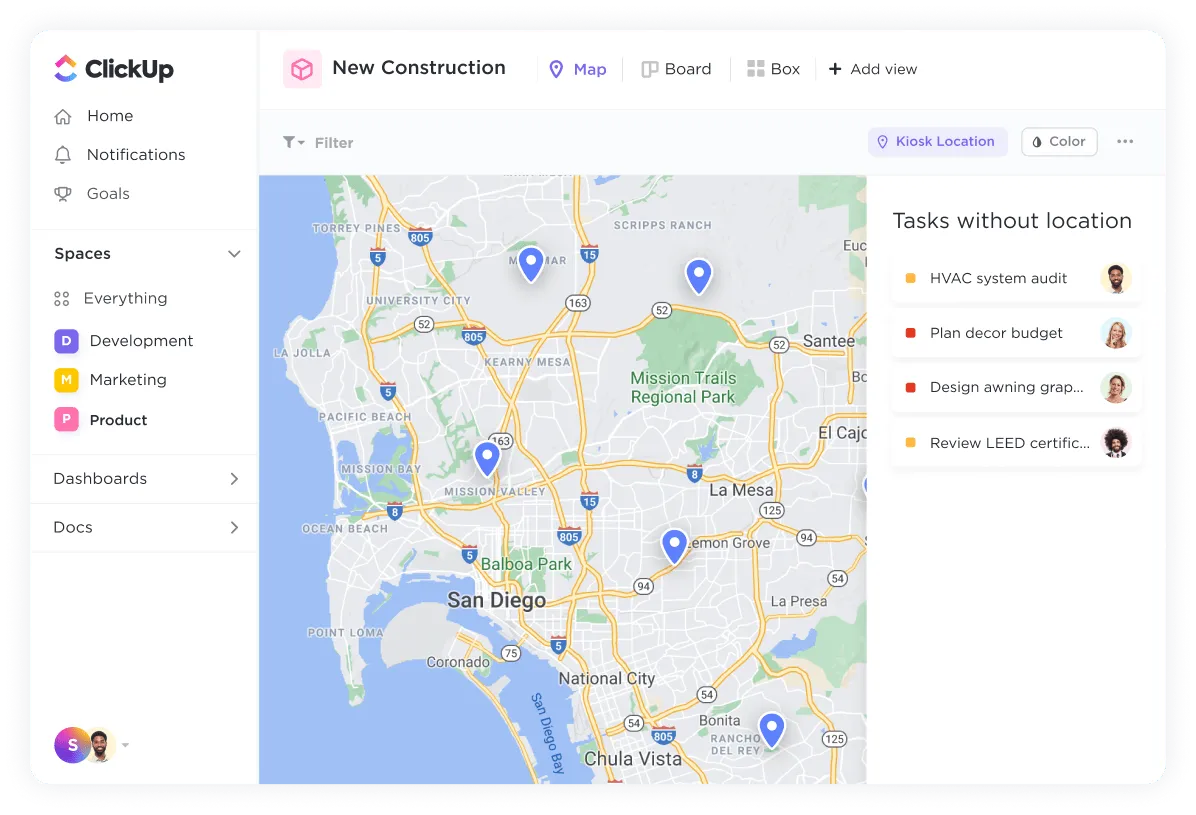Click the Chula Vista map label
1196x815 pixels.
tap(633, 759)
